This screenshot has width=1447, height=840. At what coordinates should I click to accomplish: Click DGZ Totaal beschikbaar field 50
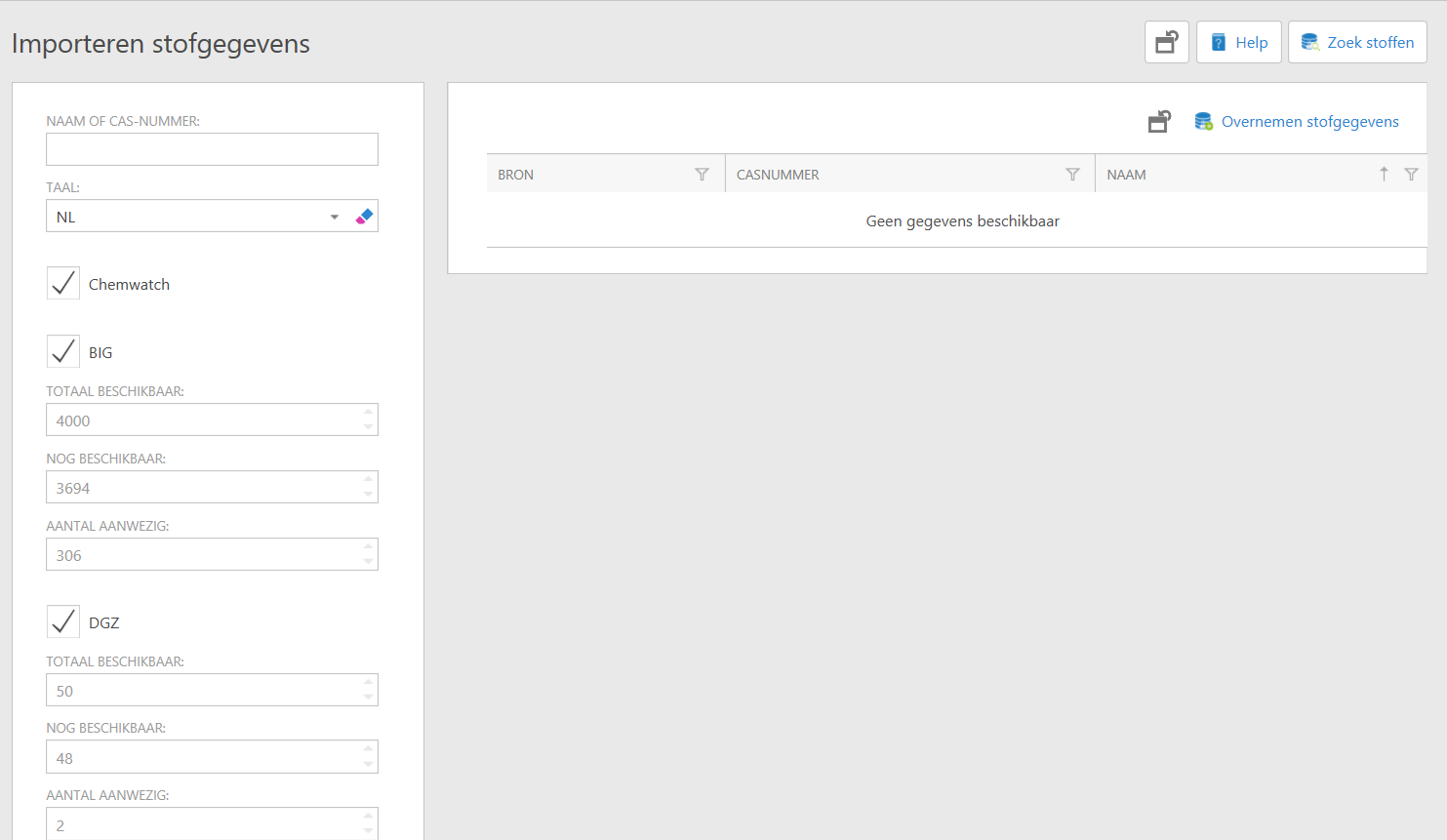pyautogui.click(x=212, y=691)
